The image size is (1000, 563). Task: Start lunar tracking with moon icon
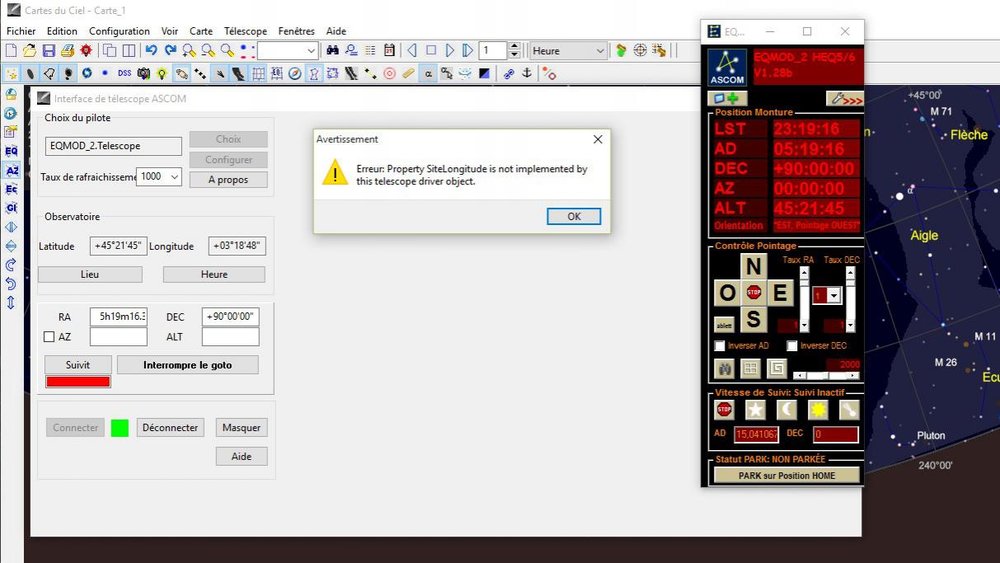(786, 409)
